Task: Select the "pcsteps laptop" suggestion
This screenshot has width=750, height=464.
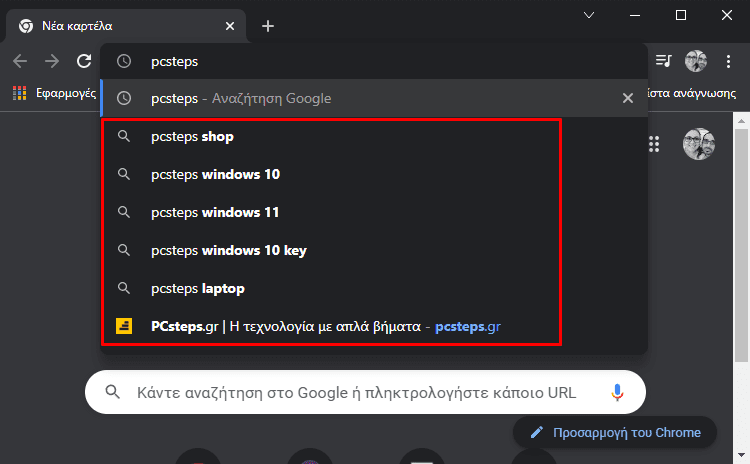Action: [x=197, y=288]
